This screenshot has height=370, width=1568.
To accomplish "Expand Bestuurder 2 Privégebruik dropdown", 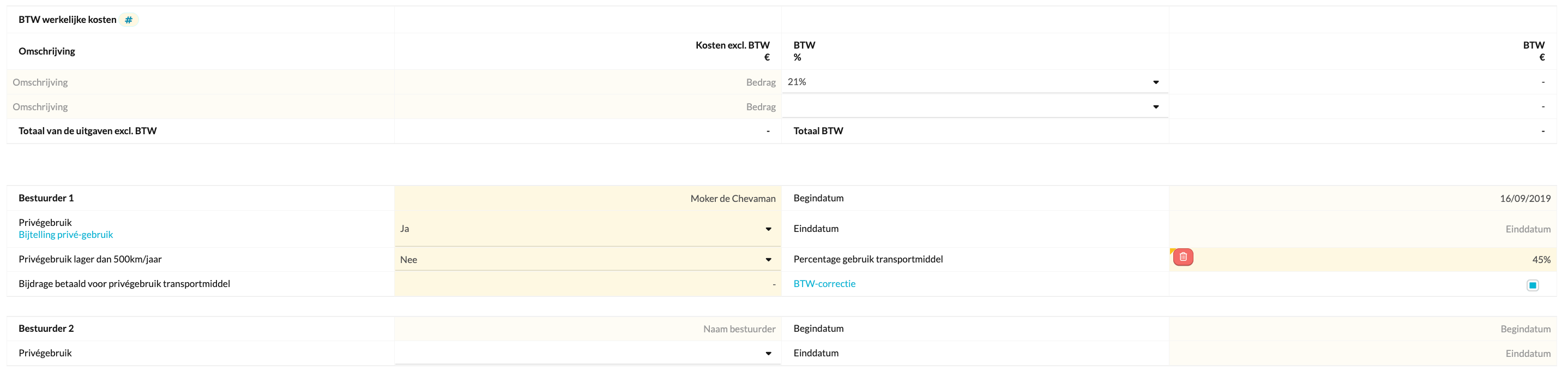I will (x=587, y=354).
